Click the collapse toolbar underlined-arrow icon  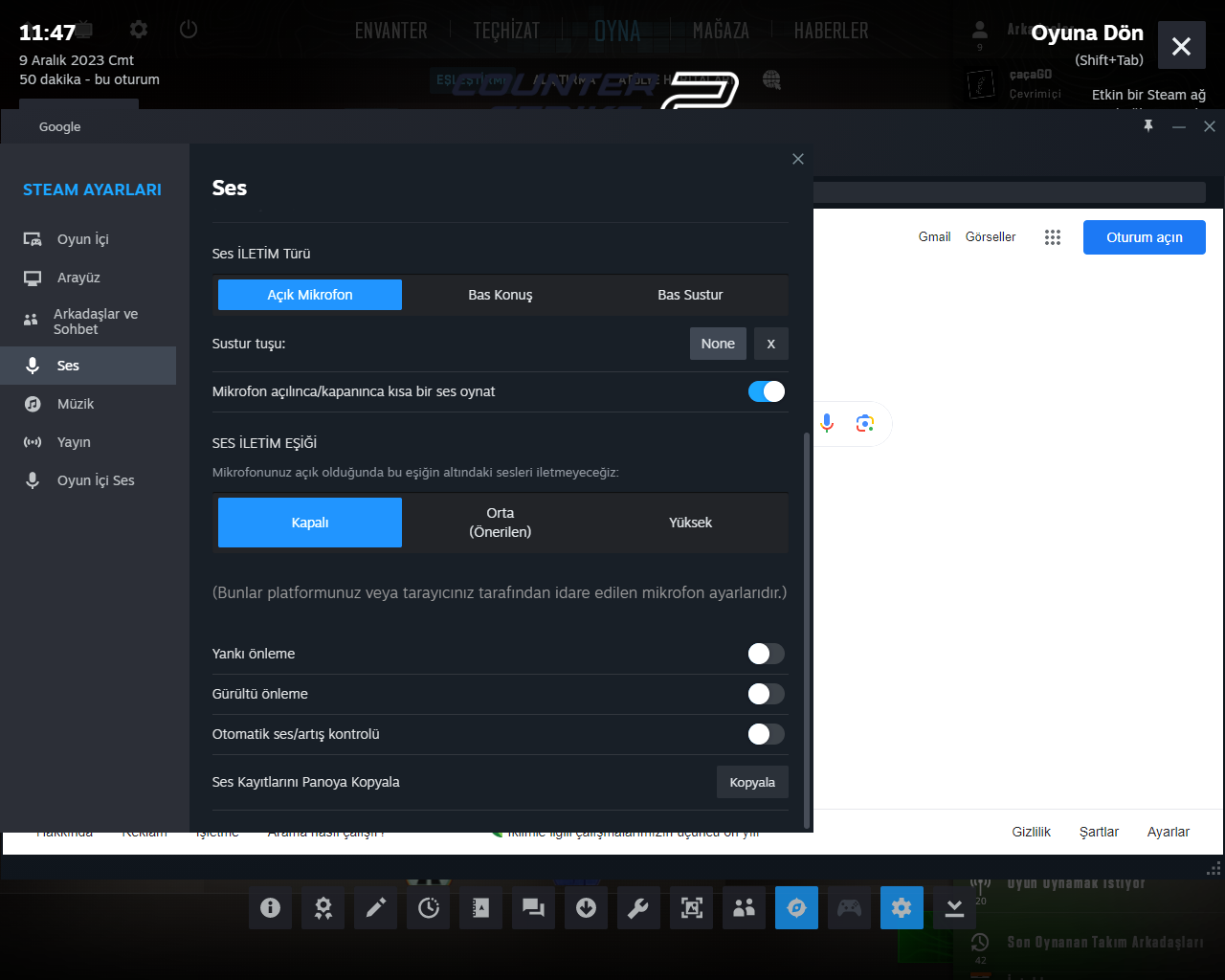pyautogui.click(x=954, y=907)
